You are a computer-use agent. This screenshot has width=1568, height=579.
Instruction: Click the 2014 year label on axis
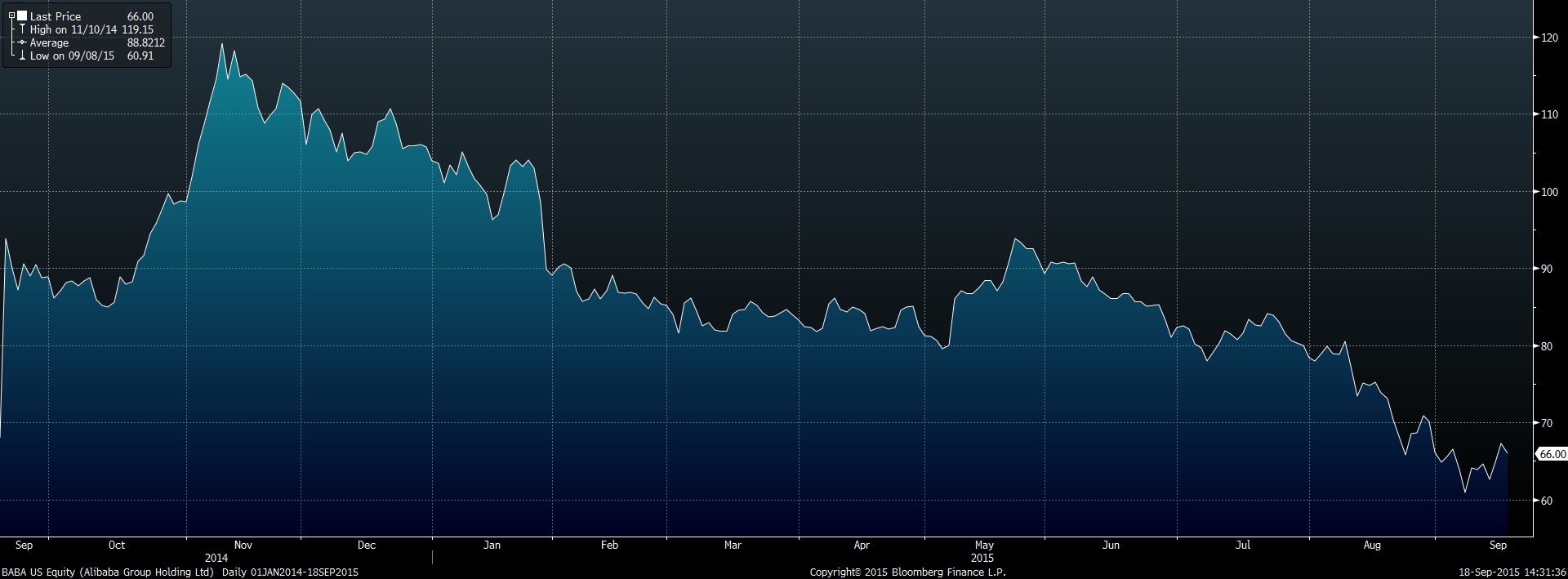(216, 558)
